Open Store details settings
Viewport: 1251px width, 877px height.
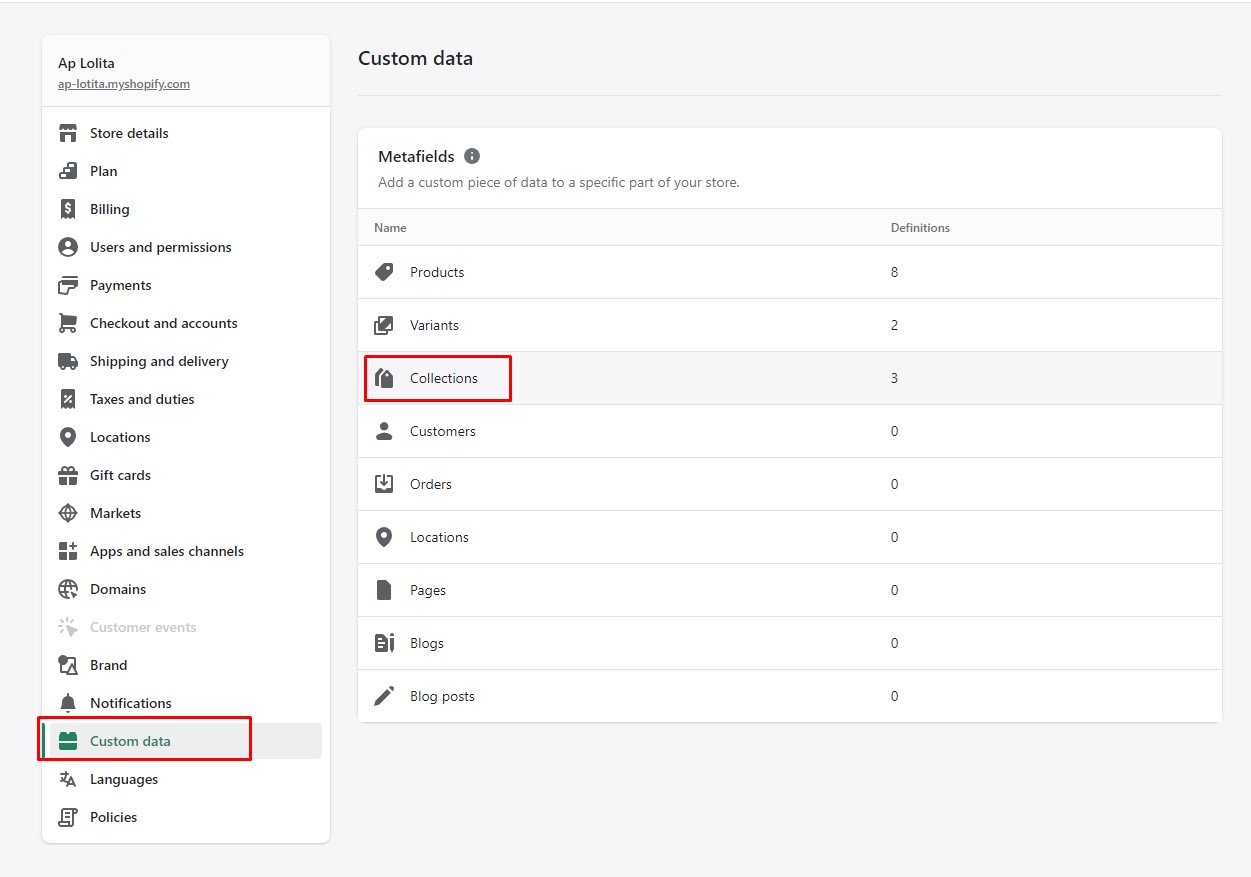(129, 133)
